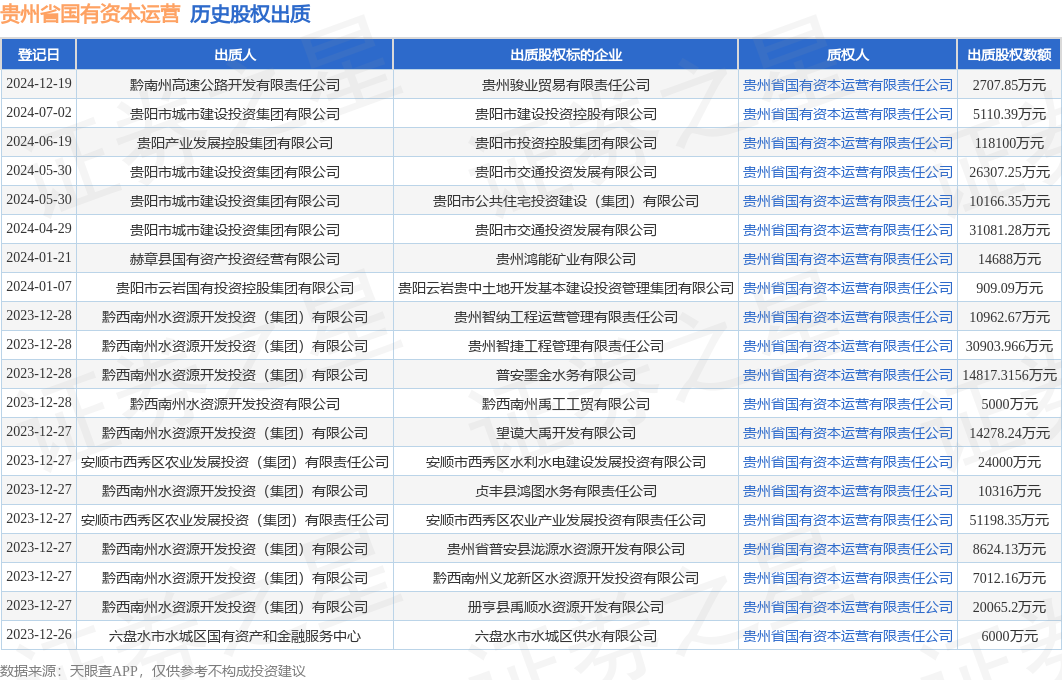Image resolution: width=1062 pixels, height=680 pixels.
Task: Click the 出质人 column header
Action: tap(235, 55)
